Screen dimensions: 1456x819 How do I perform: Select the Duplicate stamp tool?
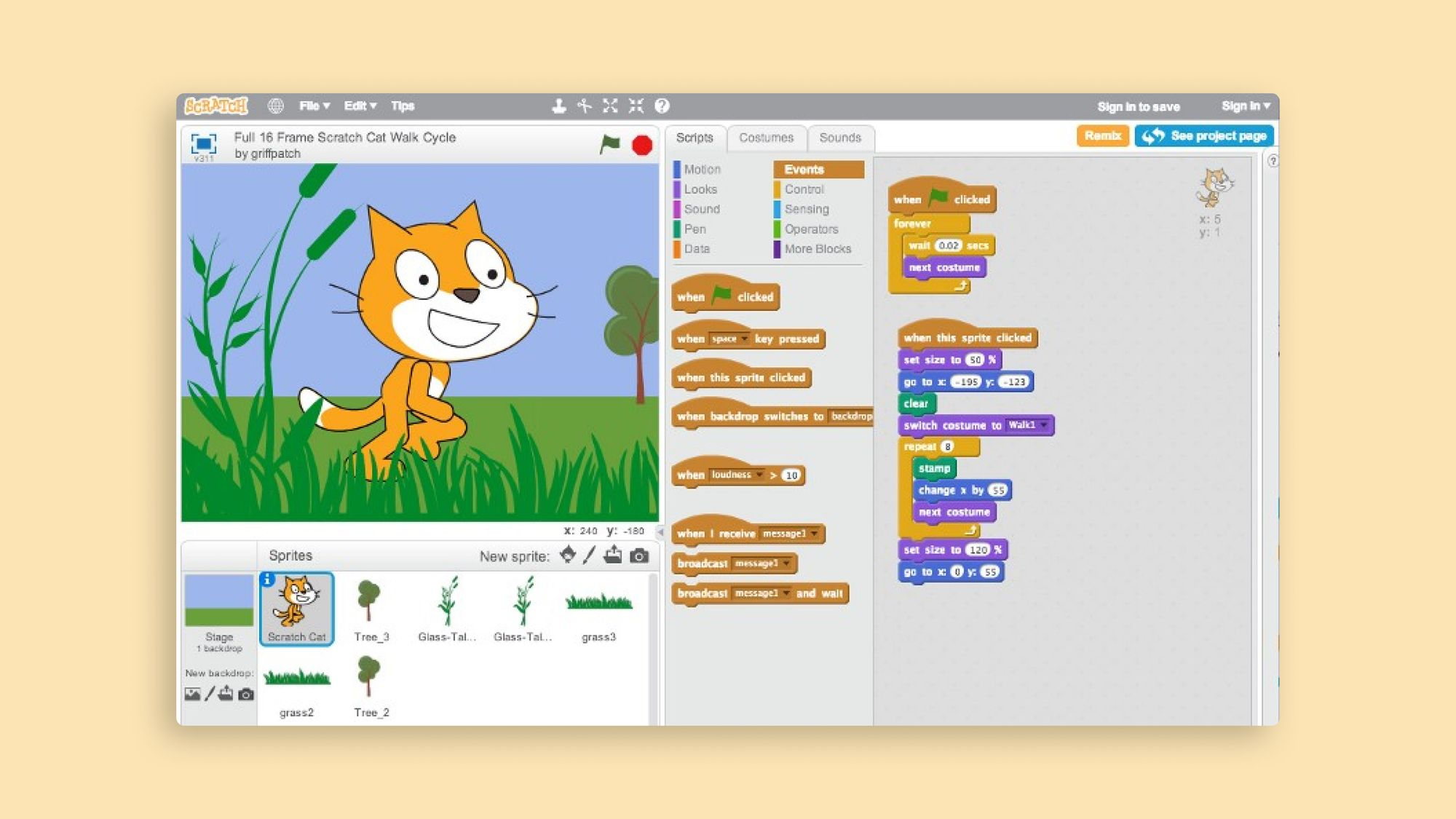tap(558, 106)
